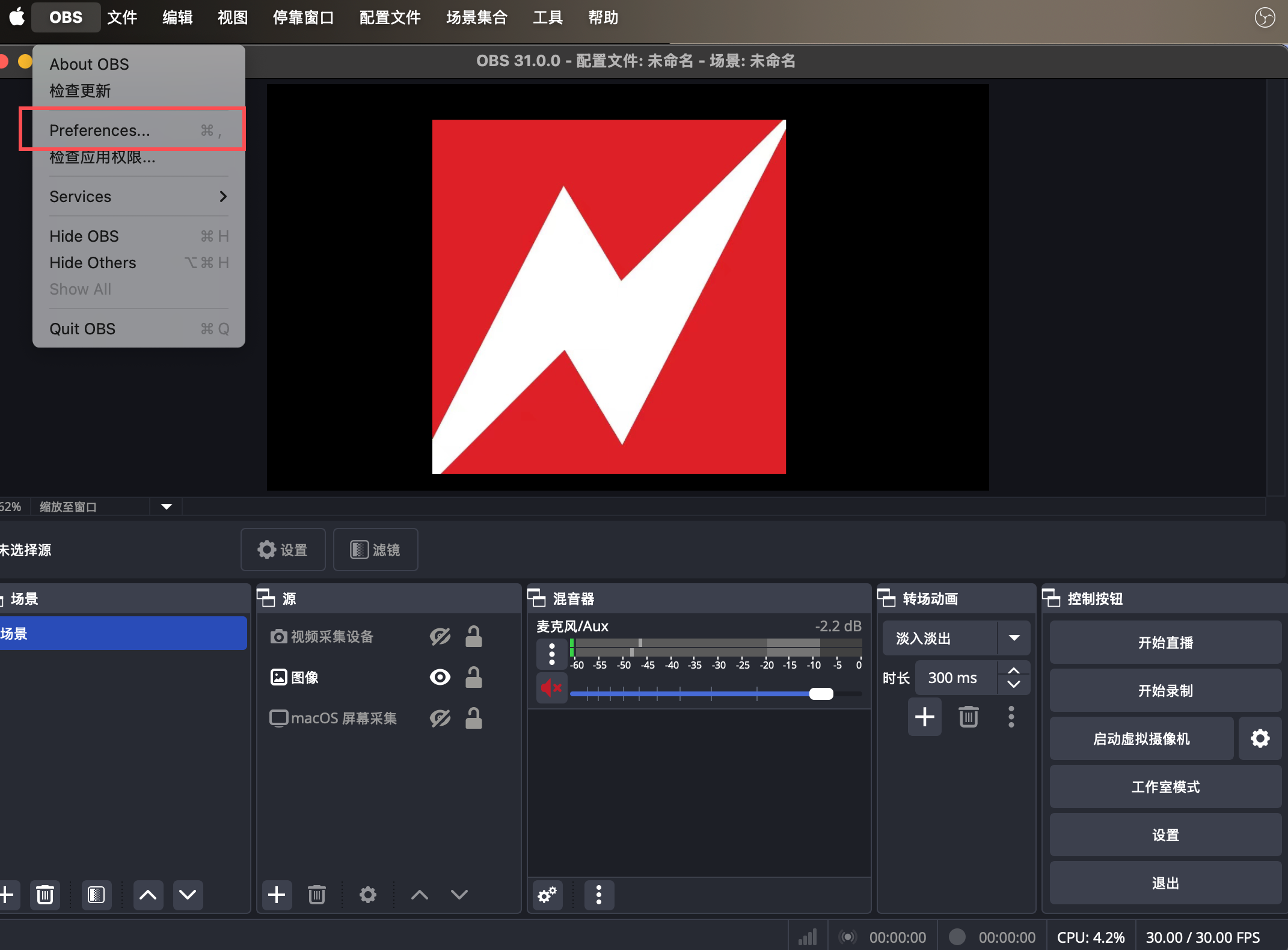The width and height of the screenshot is (1288, 950).
Task: Open the Apple menu
Action: point(17,17)
